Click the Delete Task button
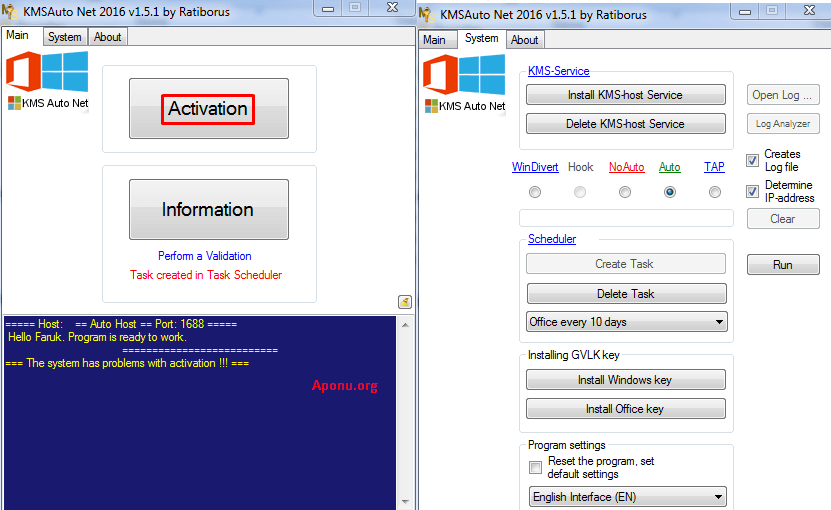This screenshot has width=831, height=510. click(626, 294)
